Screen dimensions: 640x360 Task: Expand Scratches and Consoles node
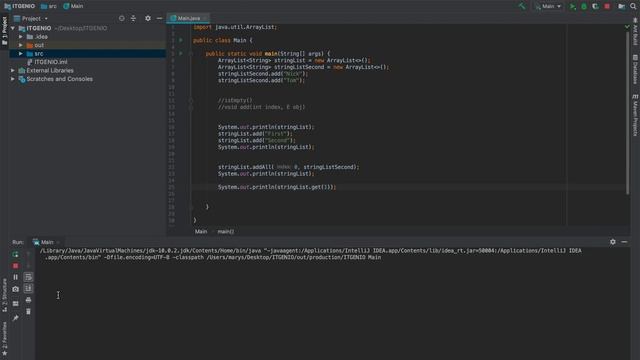13,79
